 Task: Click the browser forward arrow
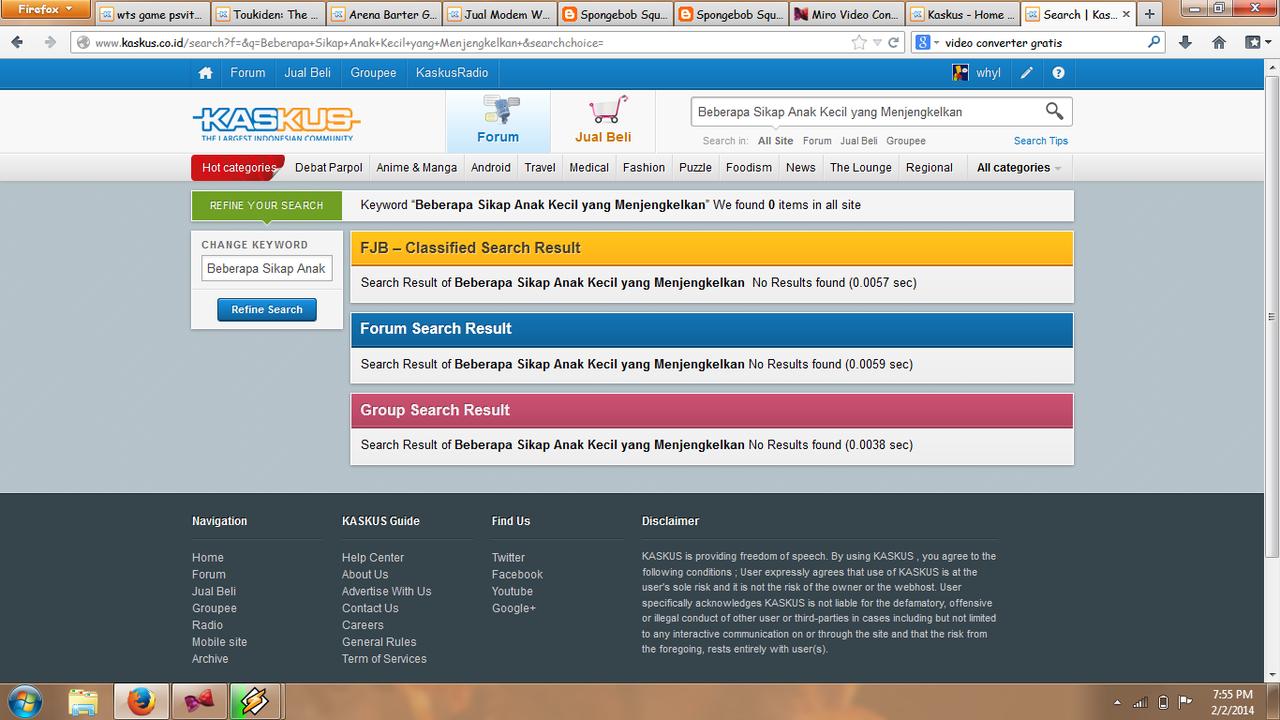click(x=50, y=43)
